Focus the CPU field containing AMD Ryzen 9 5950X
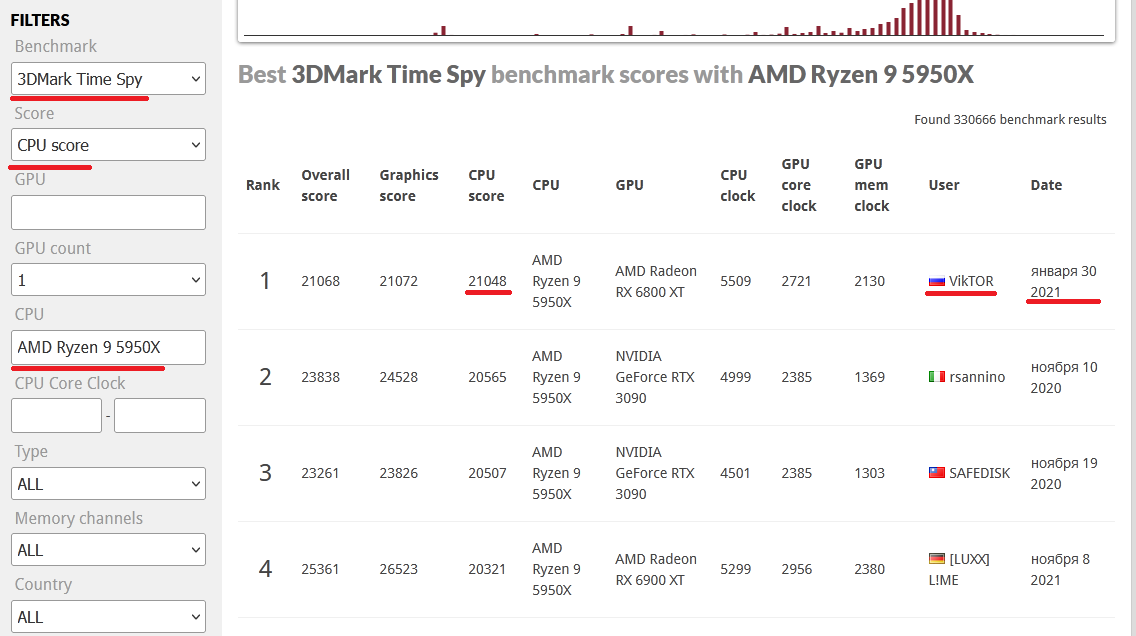This screenshot has width=1136, height=636. [x=108, y=348]
